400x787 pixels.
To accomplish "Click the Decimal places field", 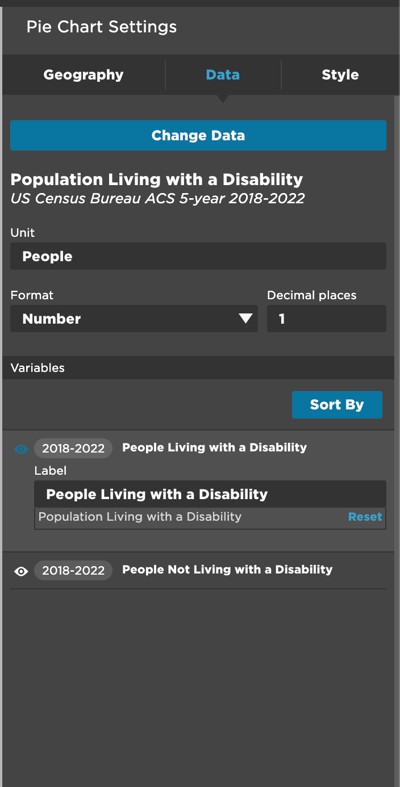I will tap(327, 319).
